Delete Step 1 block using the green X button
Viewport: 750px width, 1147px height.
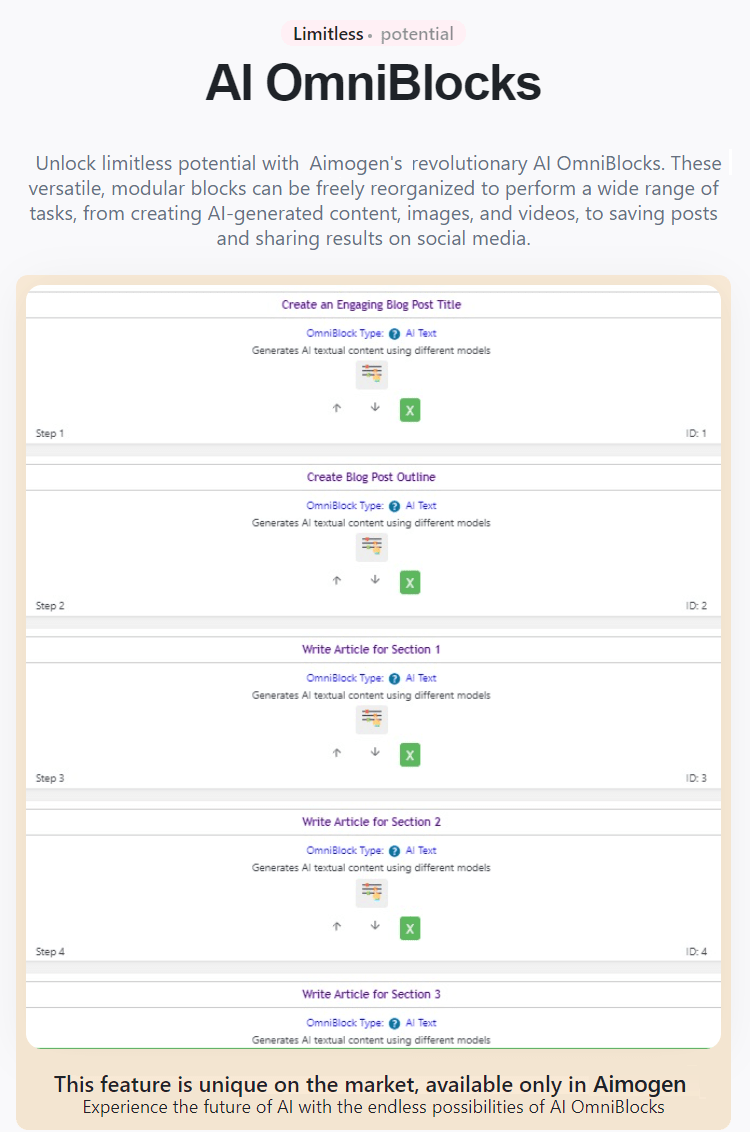409,409
